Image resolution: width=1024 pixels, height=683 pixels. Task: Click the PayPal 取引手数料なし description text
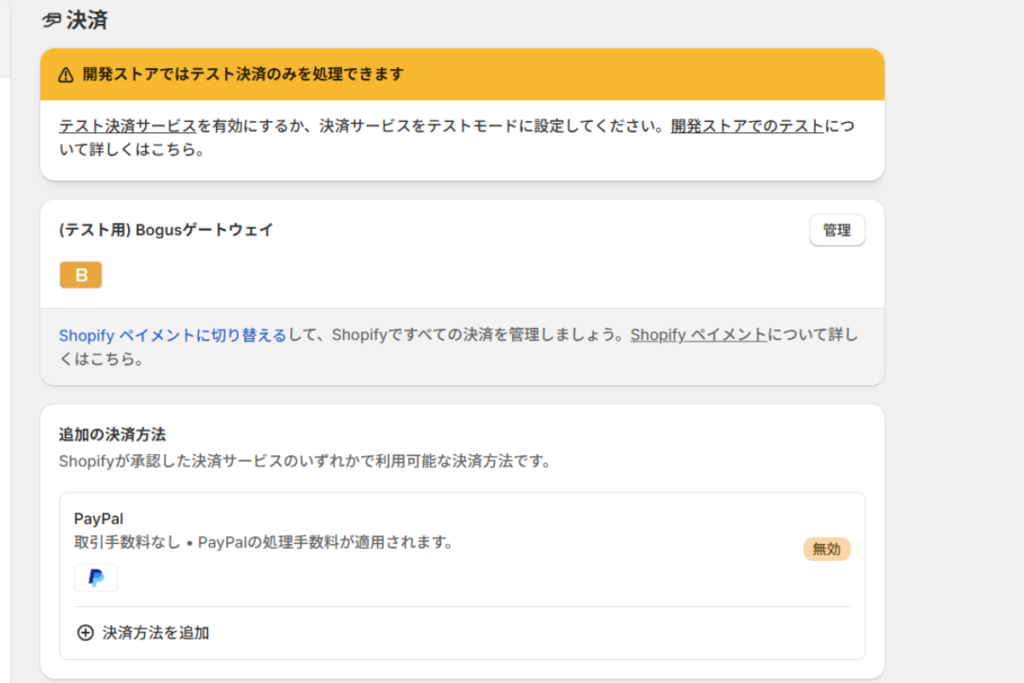(x=264, y=543)
